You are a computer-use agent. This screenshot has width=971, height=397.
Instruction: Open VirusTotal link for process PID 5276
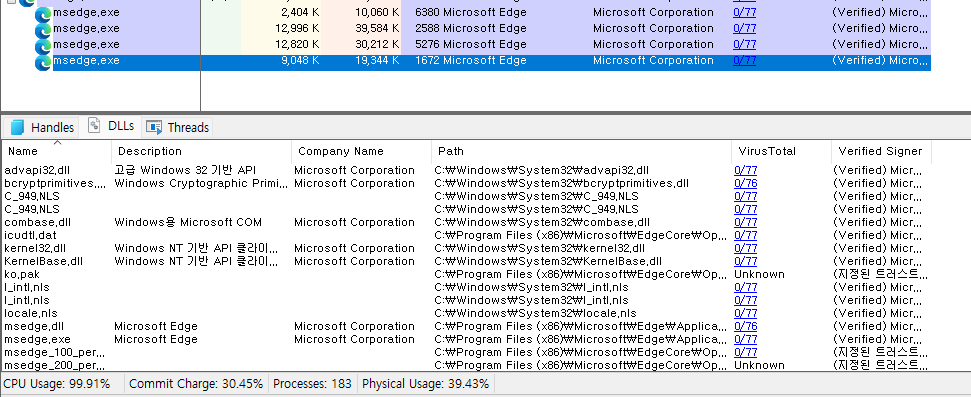pos(744,45)
